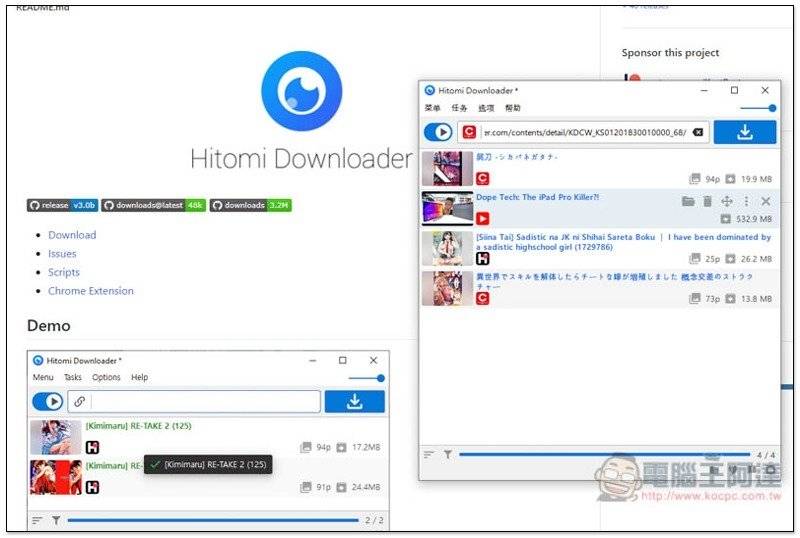Image resolution: width=800 pixels, height=538 pixels.
Task: Open the Options menu in the Demo window
Action: coord(106,377)
